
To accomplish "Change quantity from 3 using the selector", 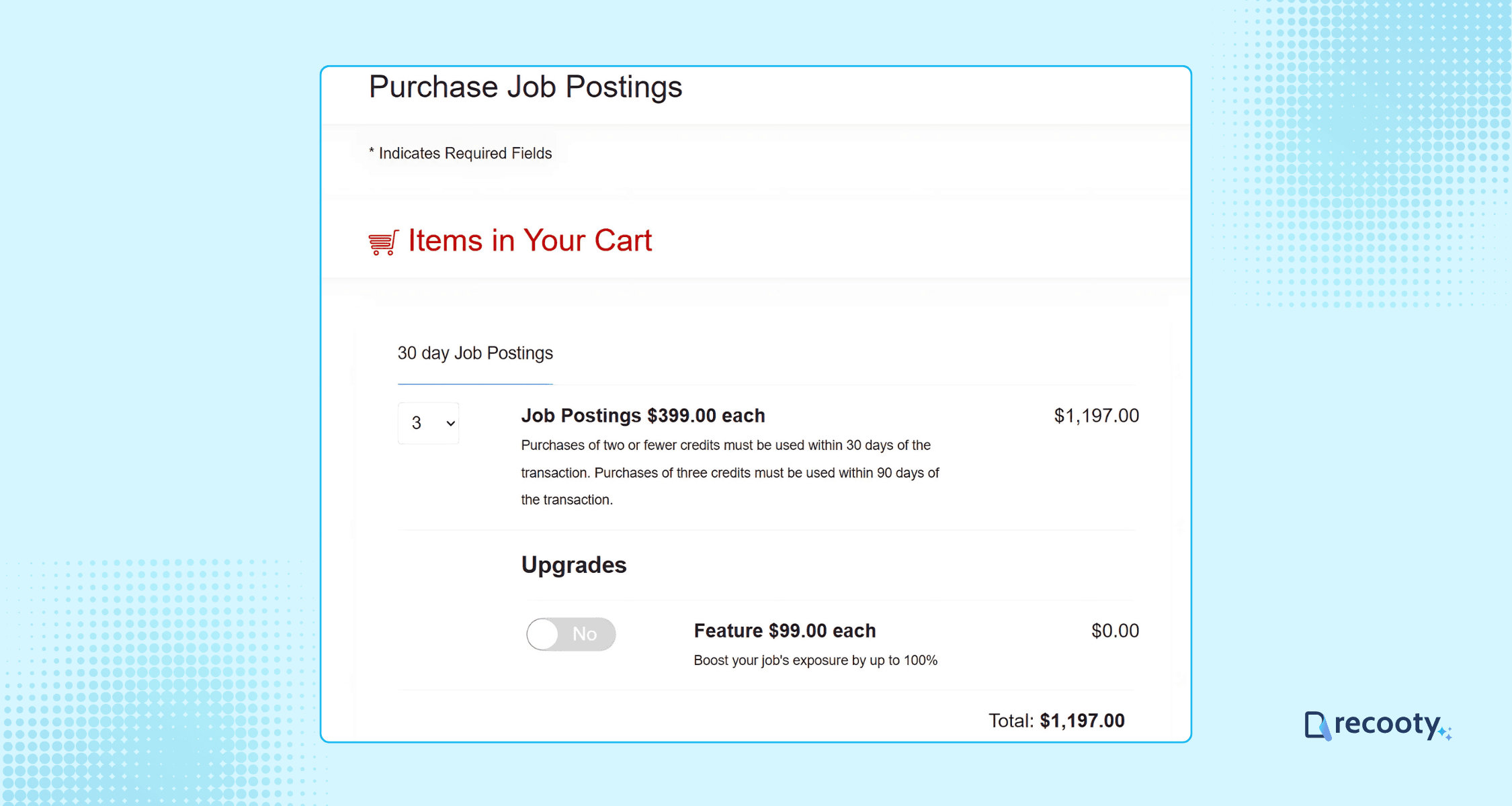I will (x=428, y=423).
